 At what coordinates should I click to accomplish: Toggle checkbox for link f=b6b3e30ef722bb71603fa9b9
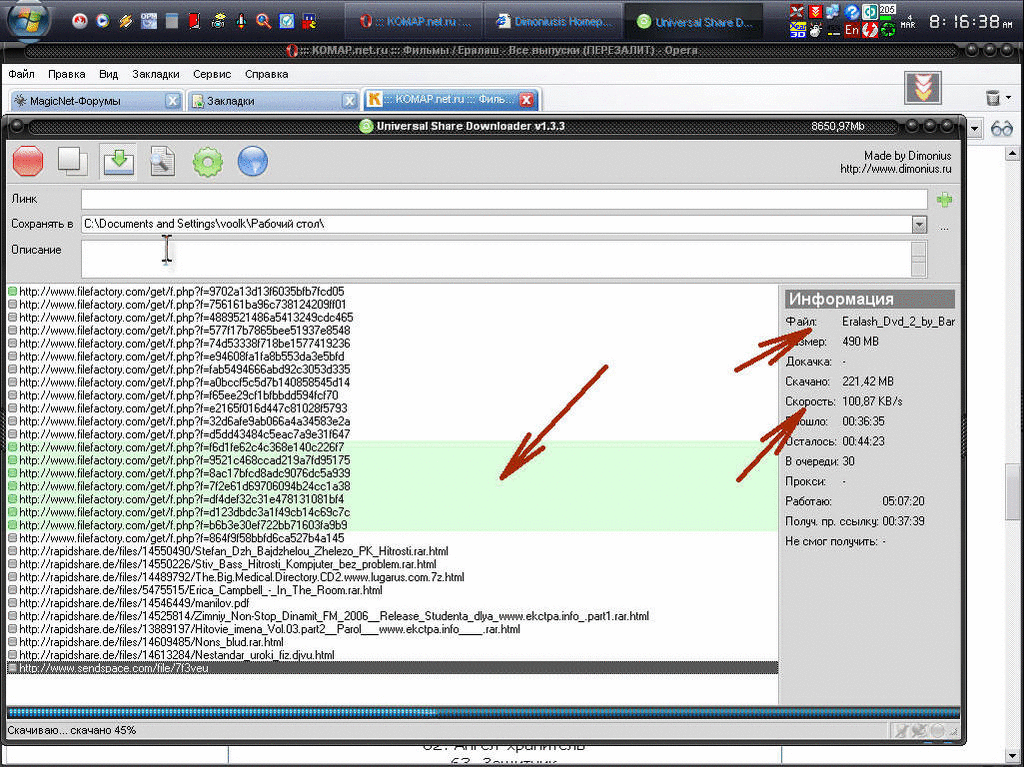pyautogui.click(x=12, y=525)
